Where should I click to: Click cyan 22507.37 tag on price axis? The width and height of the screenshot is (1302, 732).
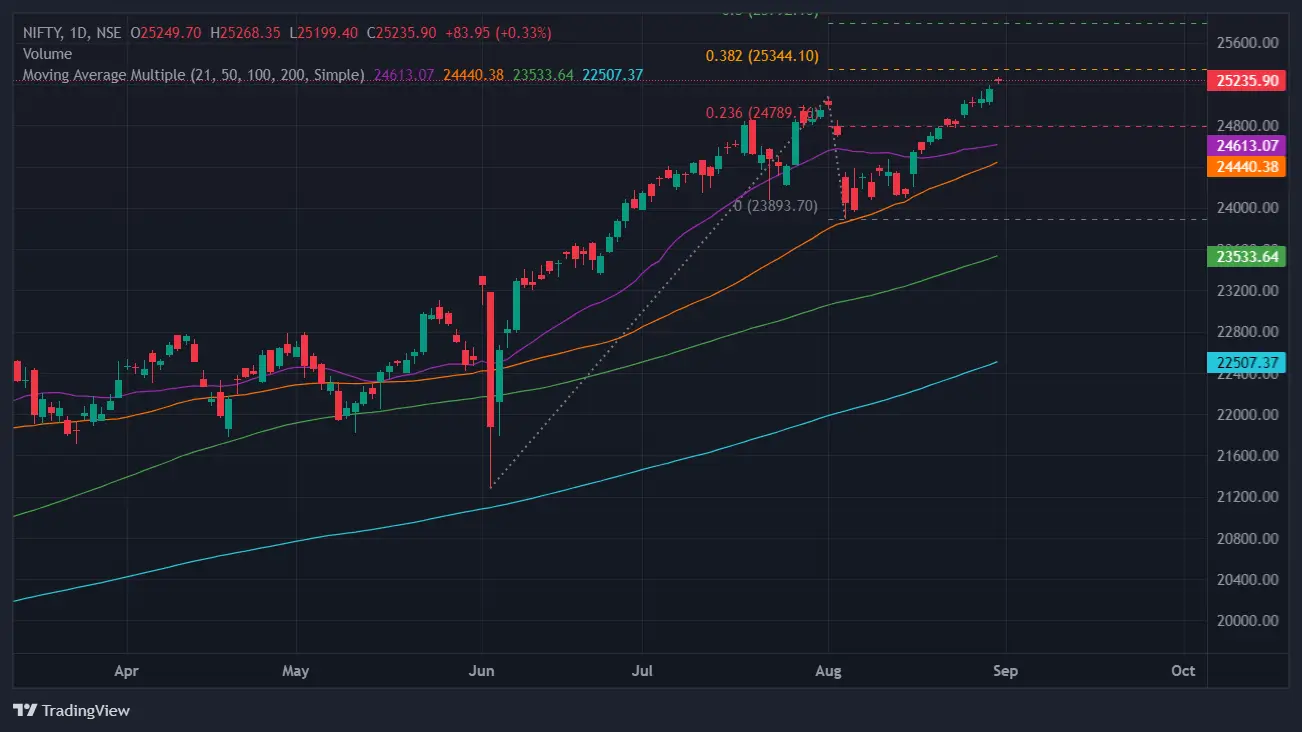tap(1247, 363)
